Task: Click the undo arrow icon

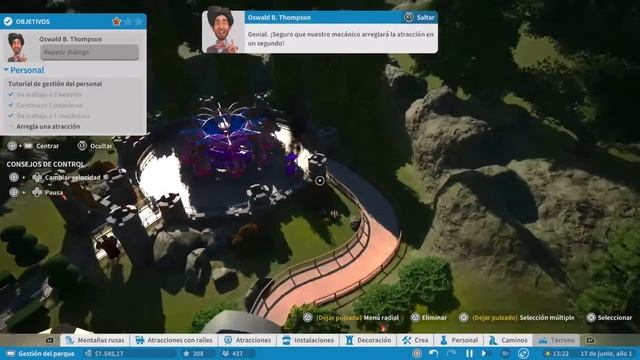Action: [433, 353]
